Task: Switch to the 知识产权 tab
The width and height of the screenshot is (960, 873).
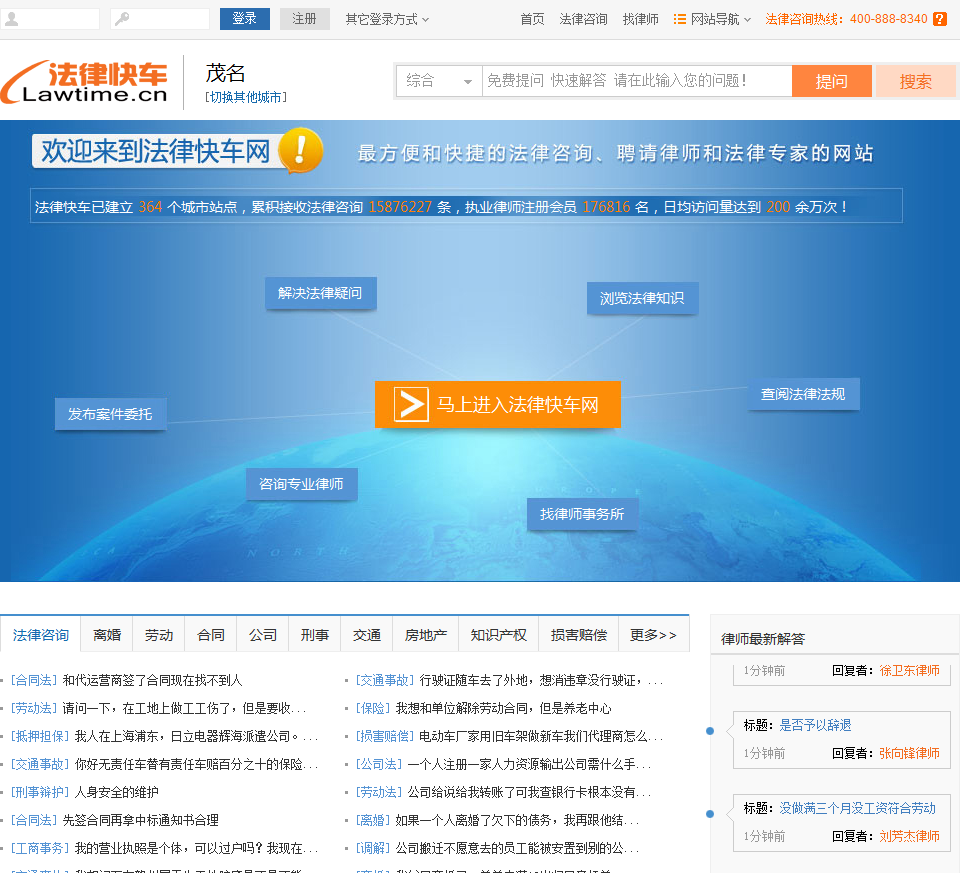Action: (499, 635)
